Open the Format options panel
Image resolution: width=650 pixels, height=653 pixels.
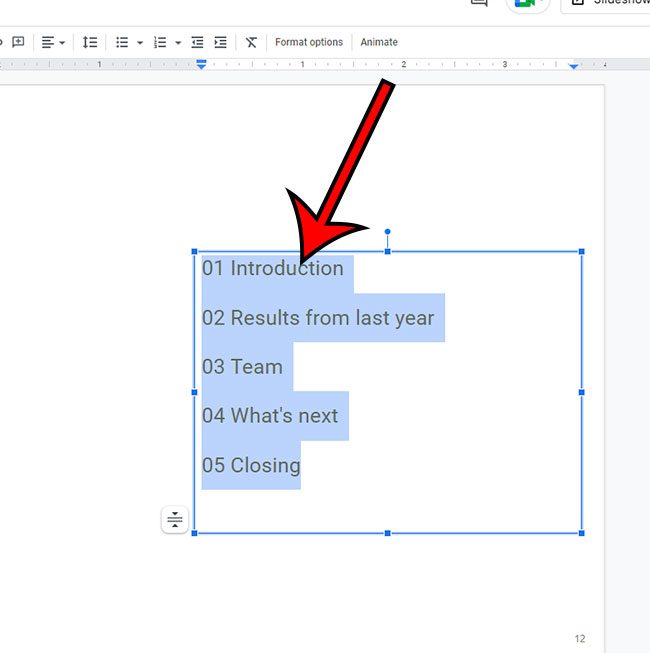pos(309,42)
